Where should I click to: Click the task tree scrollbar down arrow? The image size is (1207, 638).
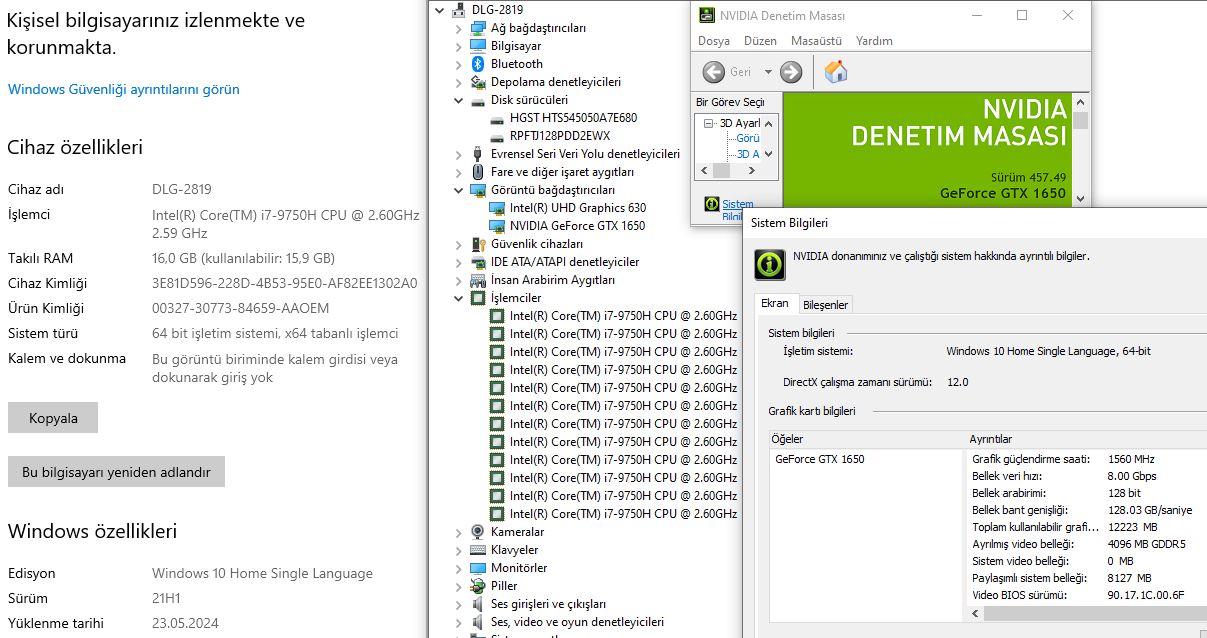pyautogui.click(x=768, y=154)
